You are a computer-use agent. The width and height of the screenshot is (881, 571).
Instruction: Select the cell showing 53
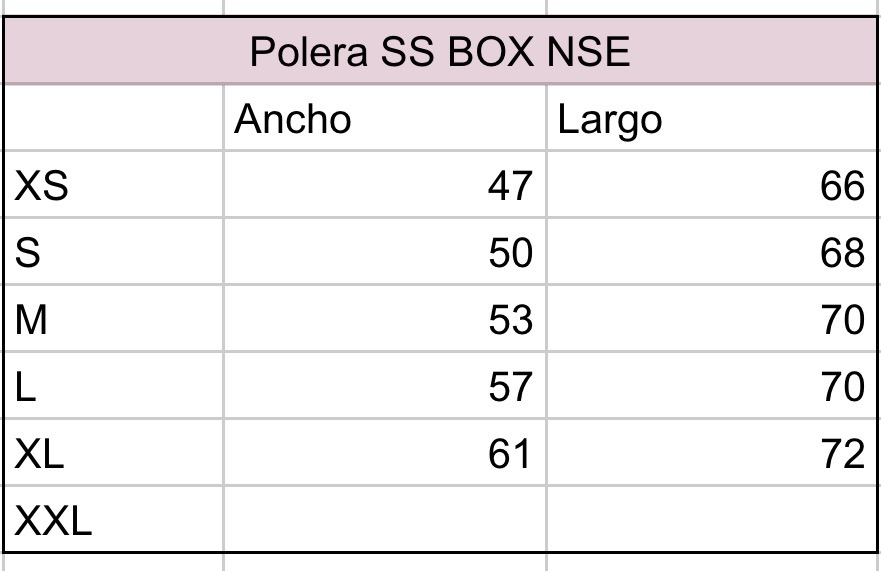click(385, 319)
